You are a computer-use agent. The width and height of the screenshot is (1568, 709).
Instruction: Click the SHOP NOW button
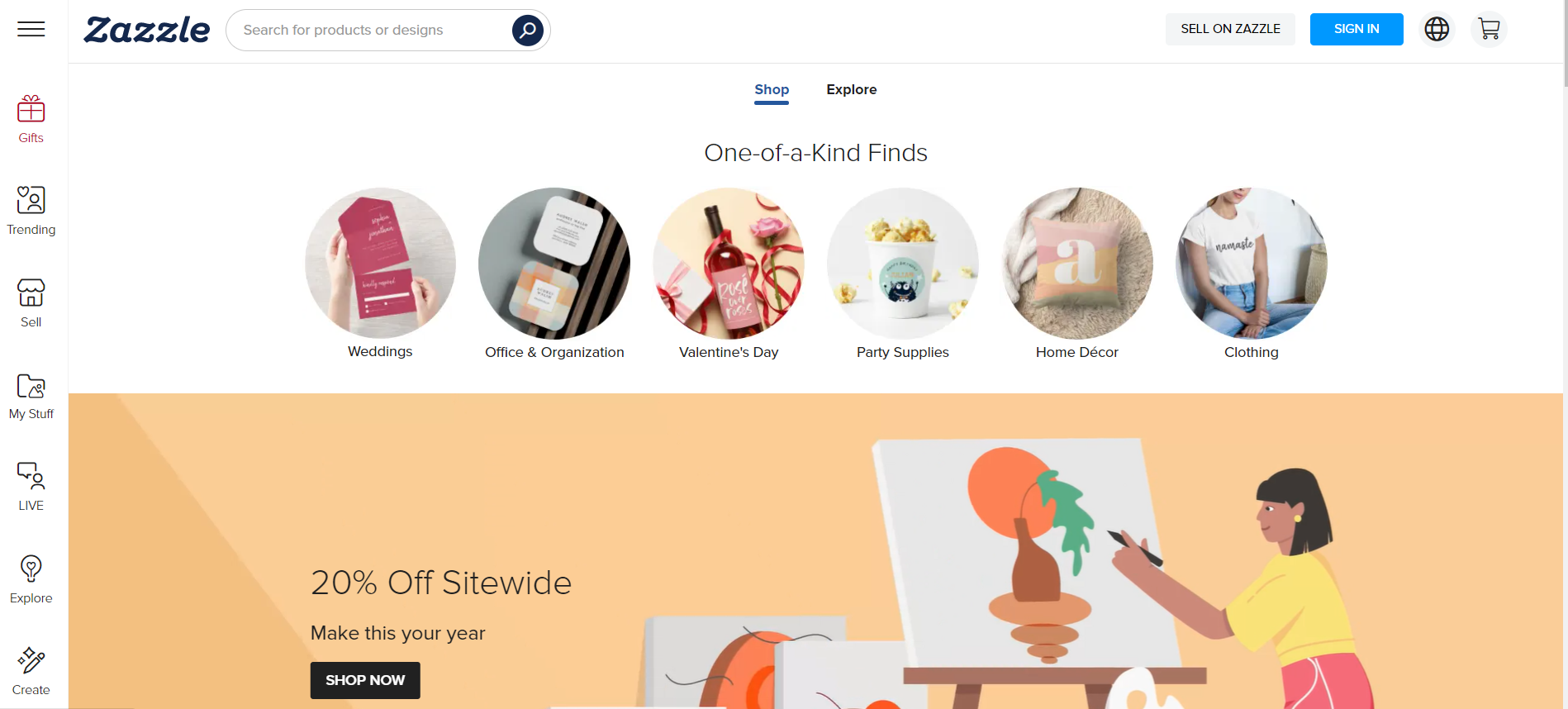point(365,680)
